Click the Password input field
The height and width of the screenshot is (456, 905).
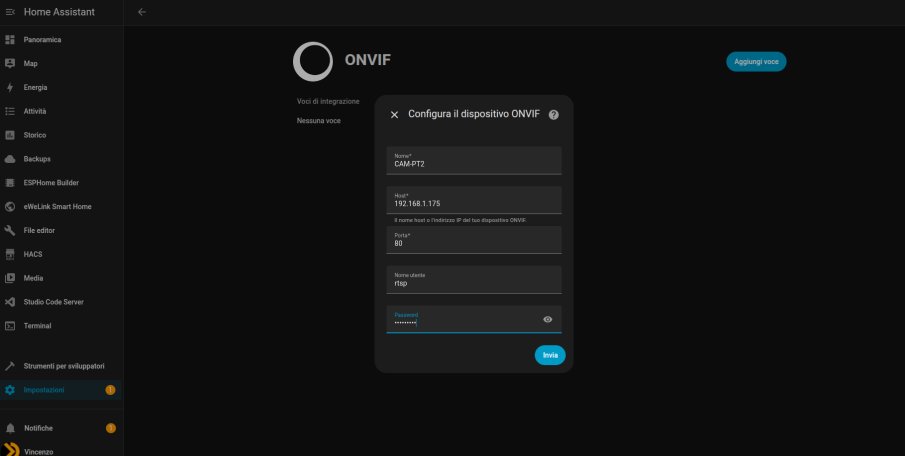point(474,319)
